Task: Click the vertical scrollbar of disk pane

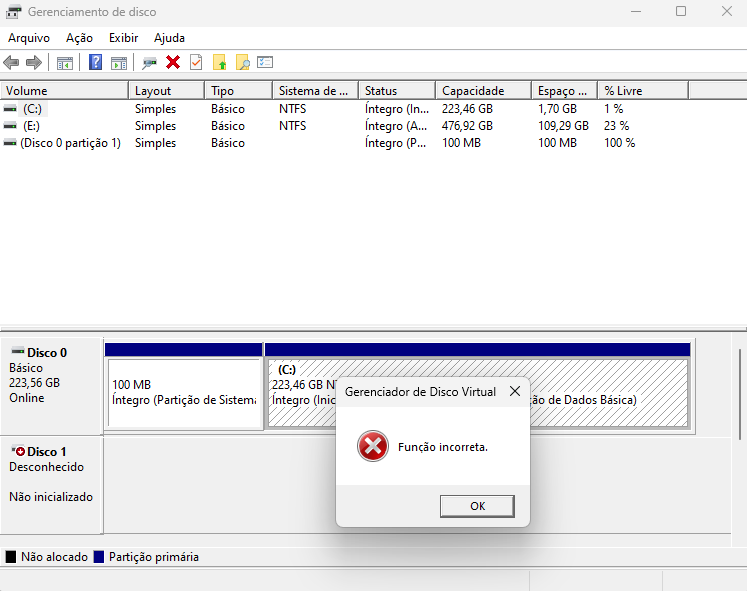Action: pyautogui.click(x=739, y=394)
